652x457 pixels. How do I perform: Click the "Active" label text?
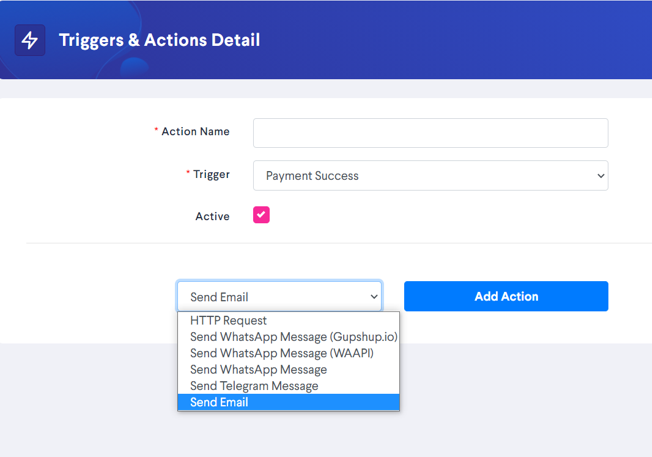tap(212, 216)
